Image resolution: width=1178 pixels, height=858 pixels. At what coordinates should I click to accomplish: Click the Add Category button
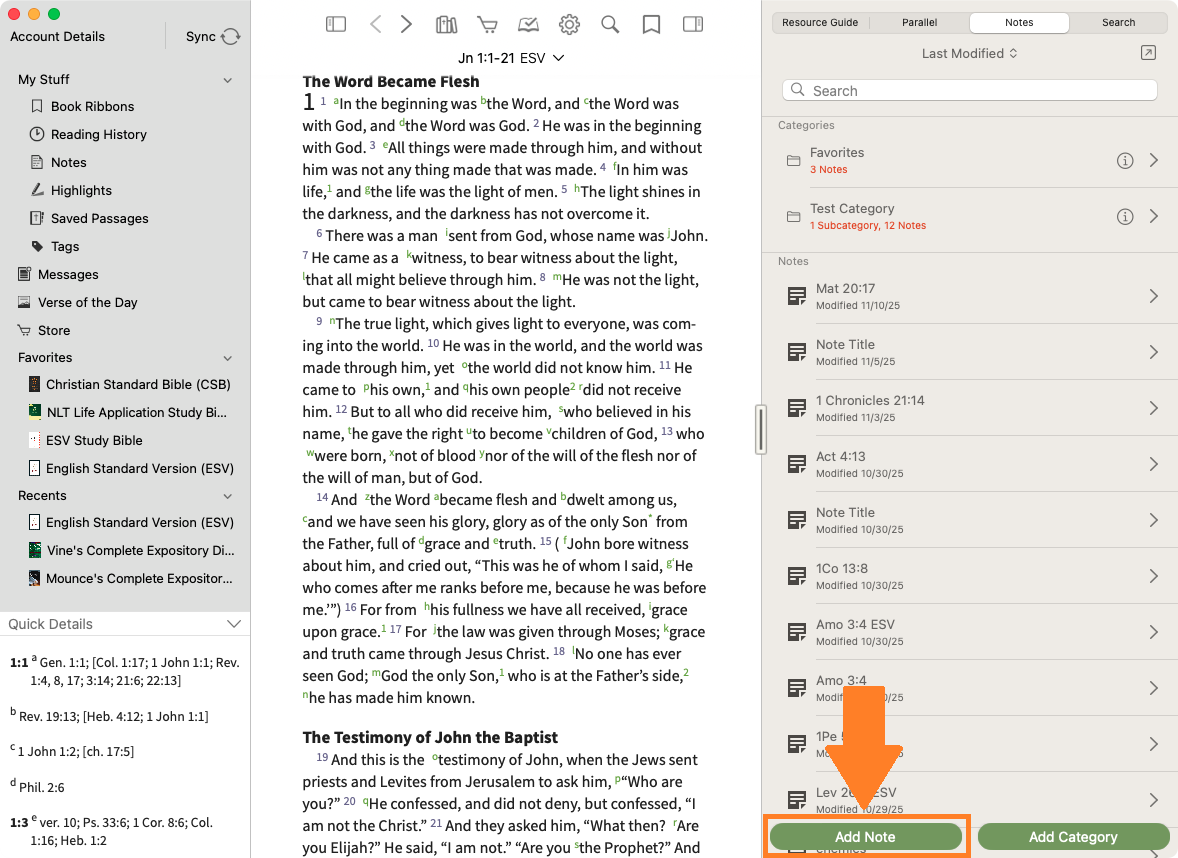[1073, 837]
